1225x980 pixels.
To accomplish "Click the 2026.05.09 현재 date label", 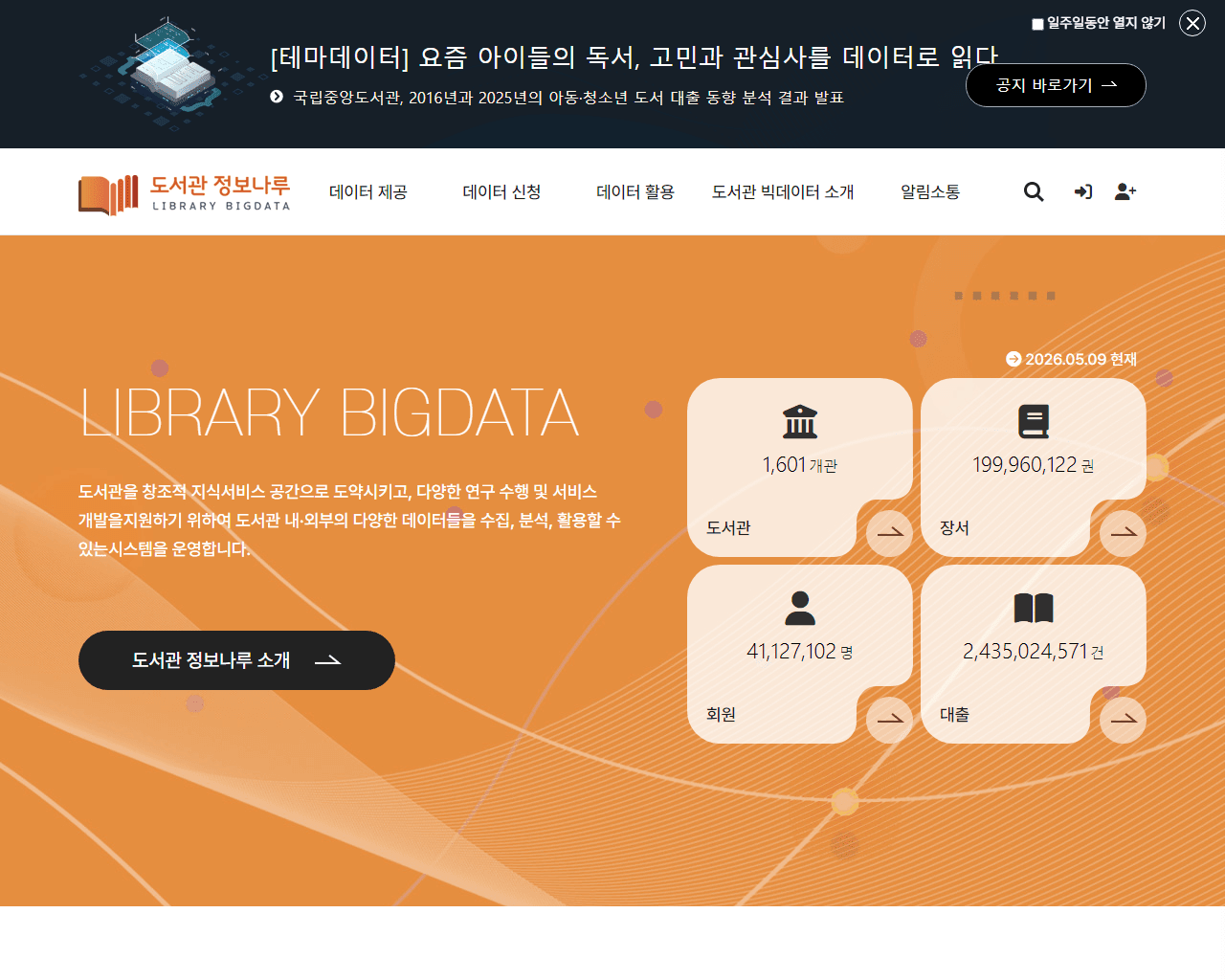I will pos(1072,359).
